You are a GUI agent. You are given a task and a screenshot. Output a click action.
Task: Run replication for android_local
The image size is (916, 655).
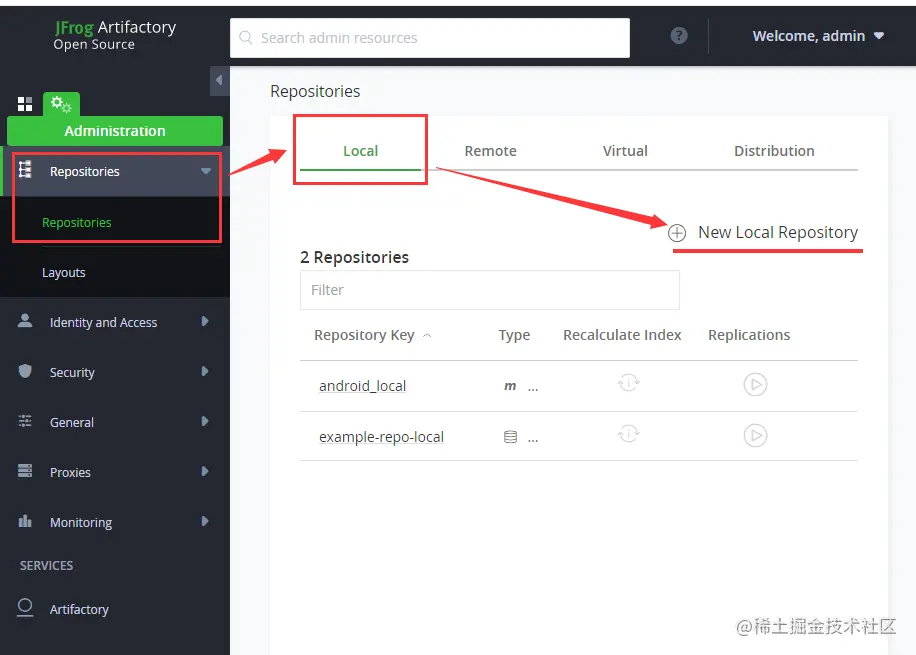755,384
